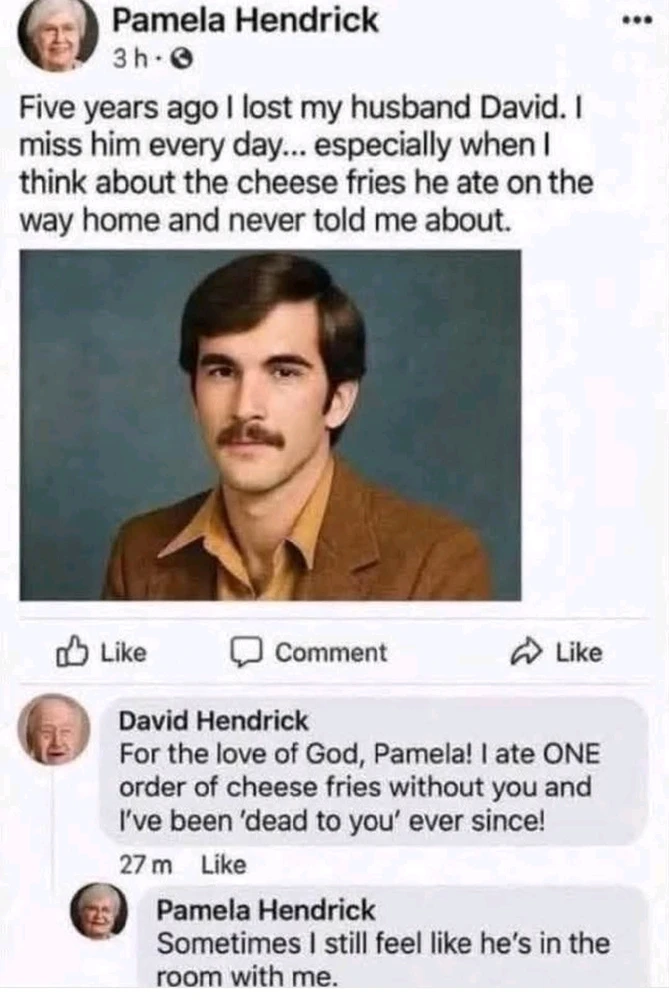Viewport: 669px width, 1000px height.
Task: Open Pamela Hendrick's name in the reply
Action: coord(267,910)
